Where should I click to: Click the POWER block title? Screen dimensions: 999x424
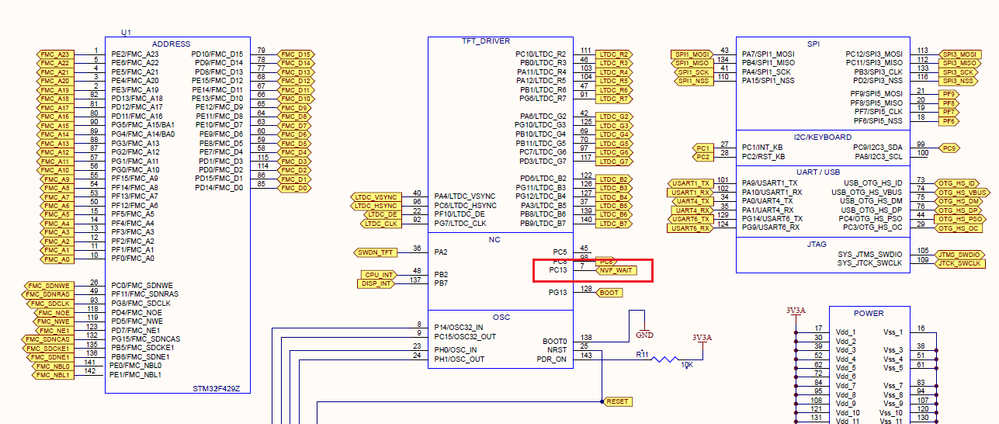point(868,313)
